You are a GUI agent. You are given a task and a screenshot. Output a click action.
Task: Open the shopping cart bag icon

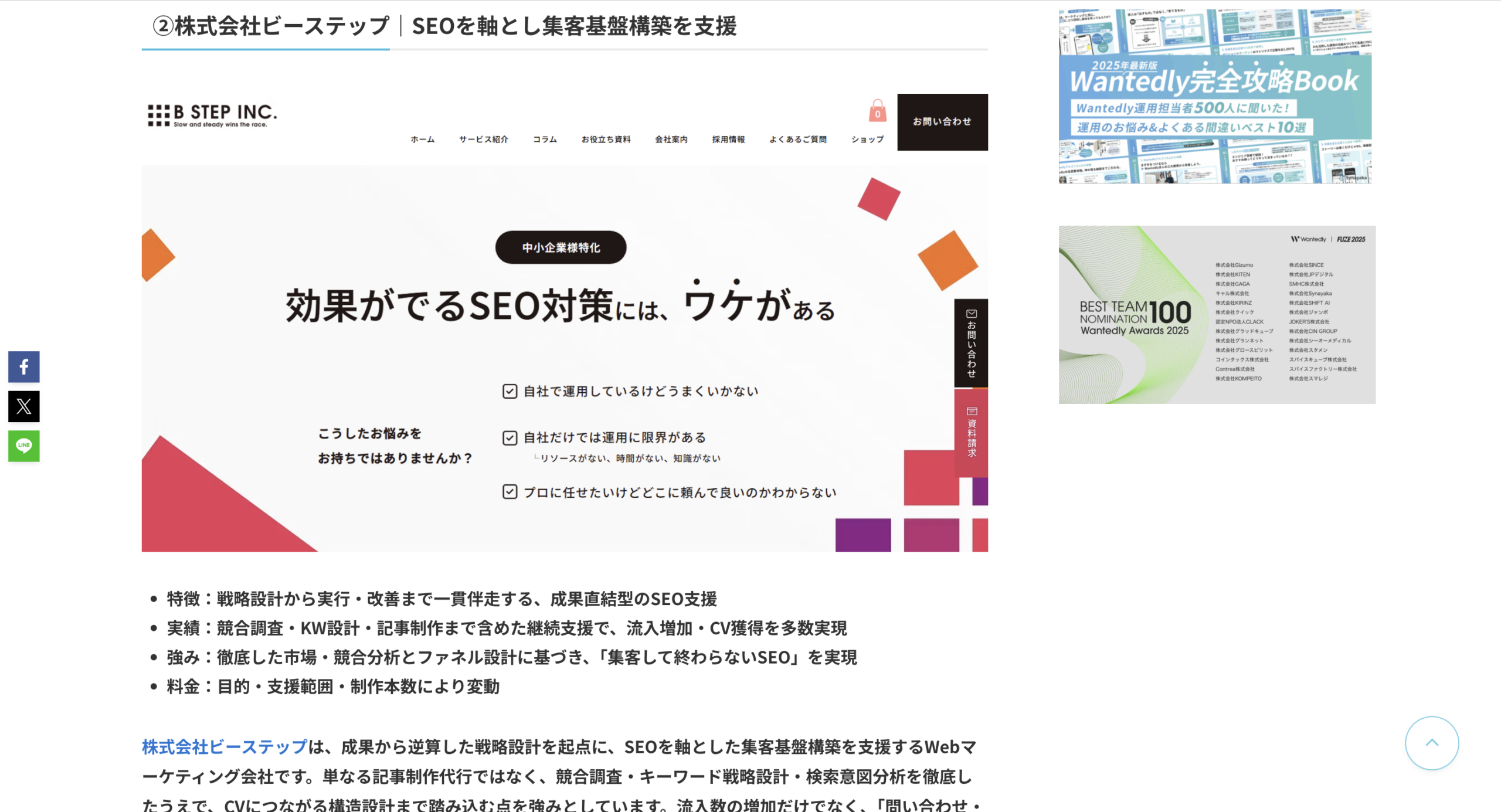[x=877, y=110]
